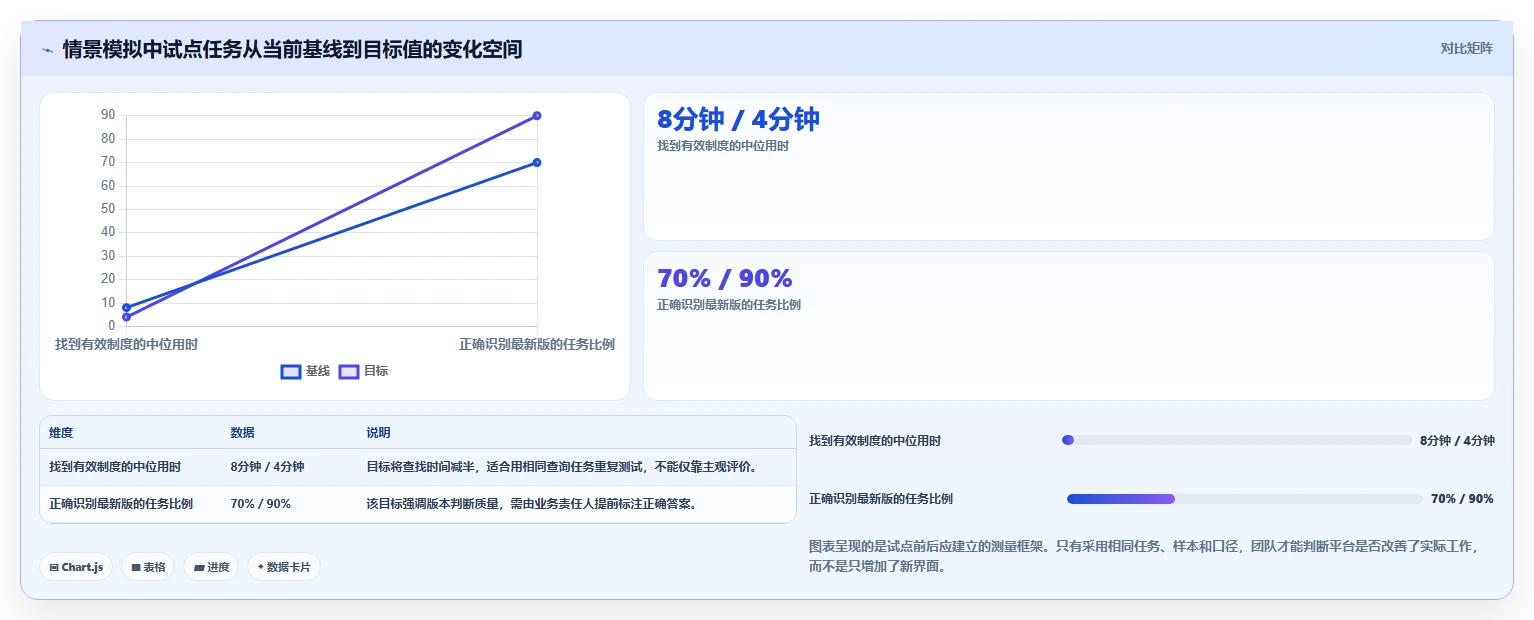Click the 70% / 90% value beside the progress bar
This screenshot has width=1534, height=620.
pos(1462,499)
